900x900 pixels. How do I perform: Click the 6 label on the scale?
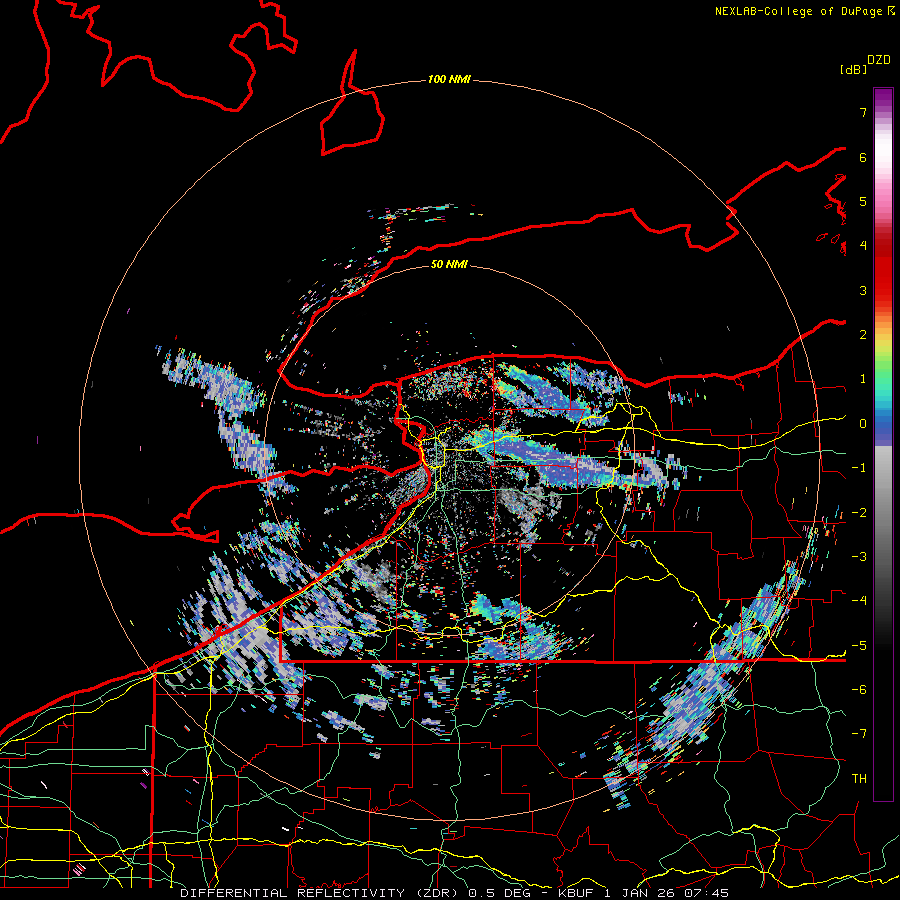click(x=863, y=157)
